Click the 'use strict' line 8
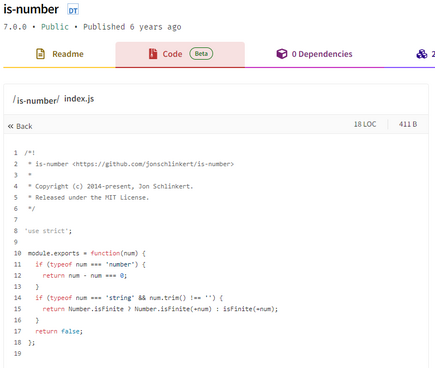The image size is (435, 368). [48, 231]
